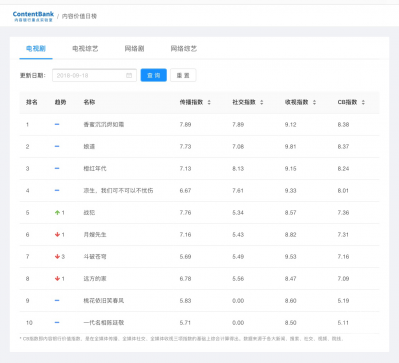Sort by CB指数 column arrows

coord(363,102)
